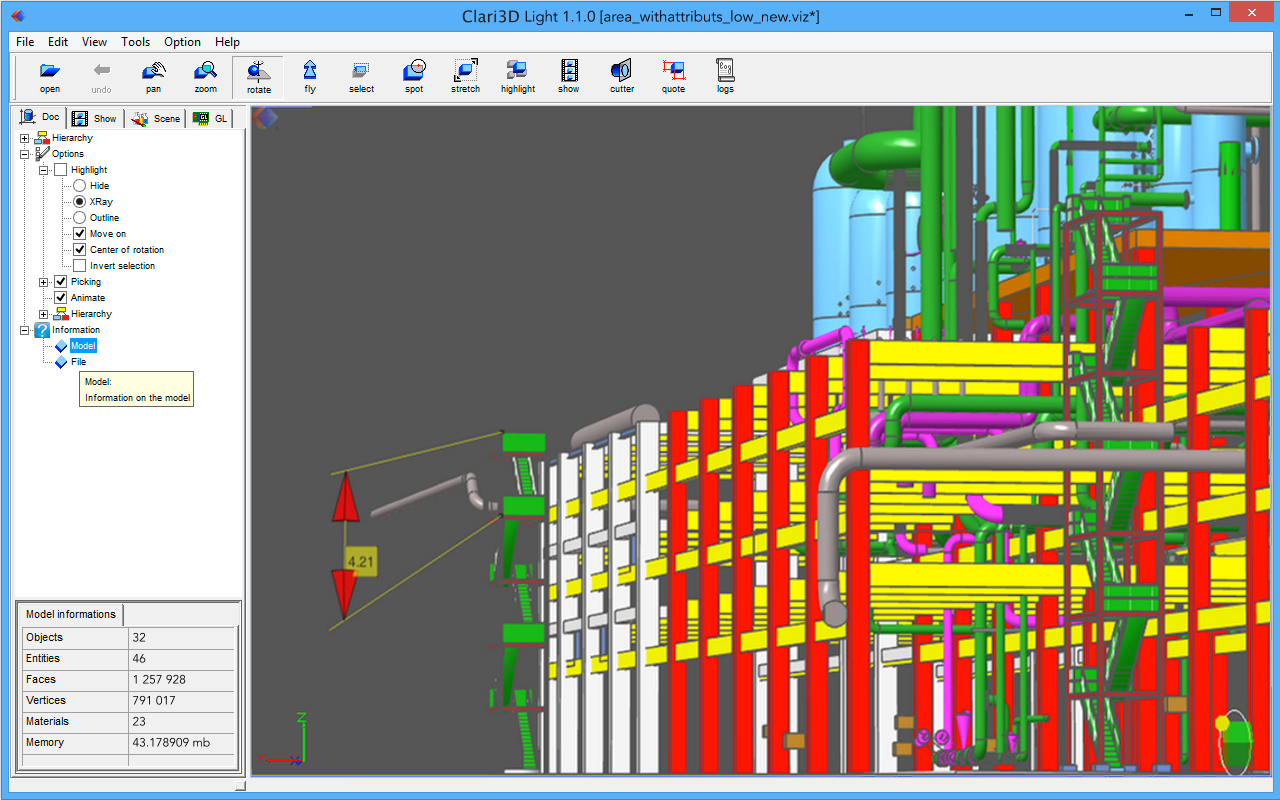Click the Options tree label
The width and height of the screenshot is (1280, 800).
(x=68, y=154)
